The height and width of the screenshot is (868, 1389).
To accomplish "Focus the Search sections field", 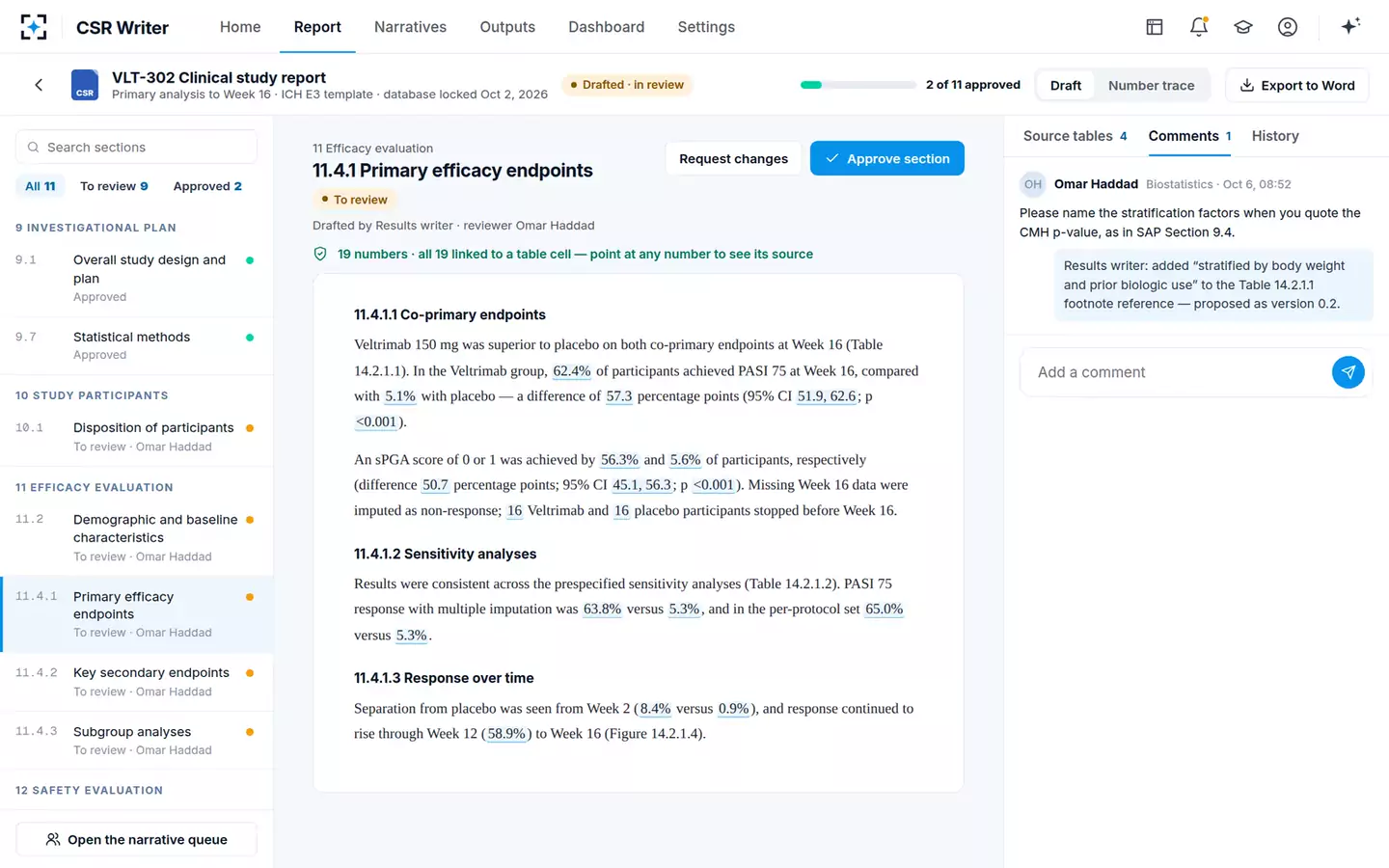I will 136,147.
